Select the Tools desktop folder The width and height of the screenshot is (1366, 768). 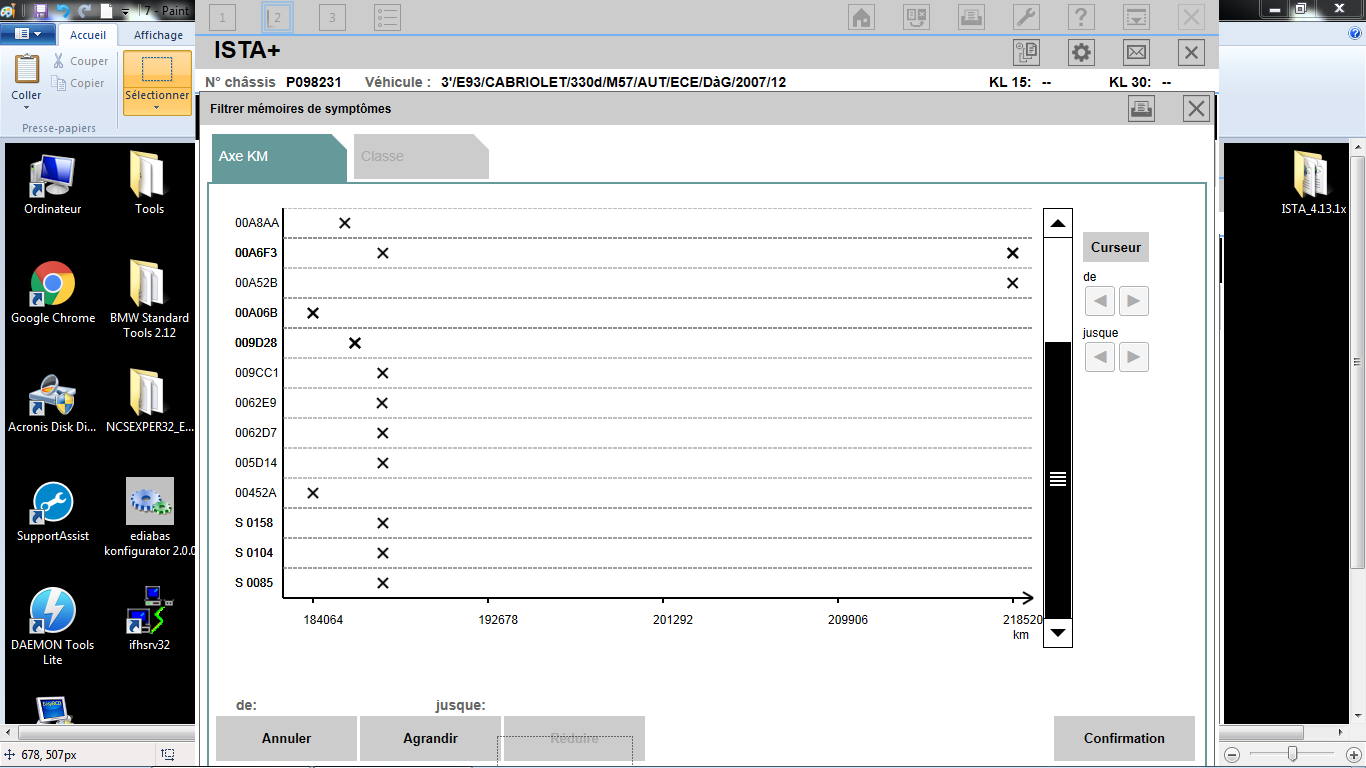pos(149,184)
